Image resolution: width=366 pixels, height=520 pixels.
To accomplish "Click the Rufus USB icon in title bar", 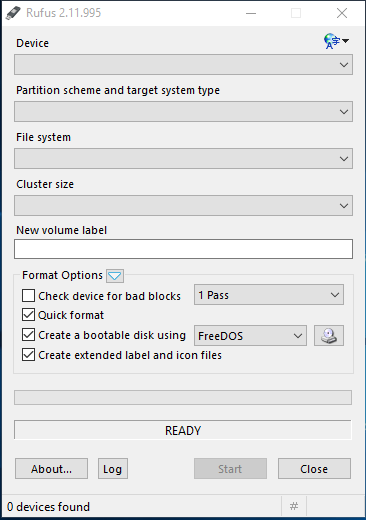I will (13, 13).
